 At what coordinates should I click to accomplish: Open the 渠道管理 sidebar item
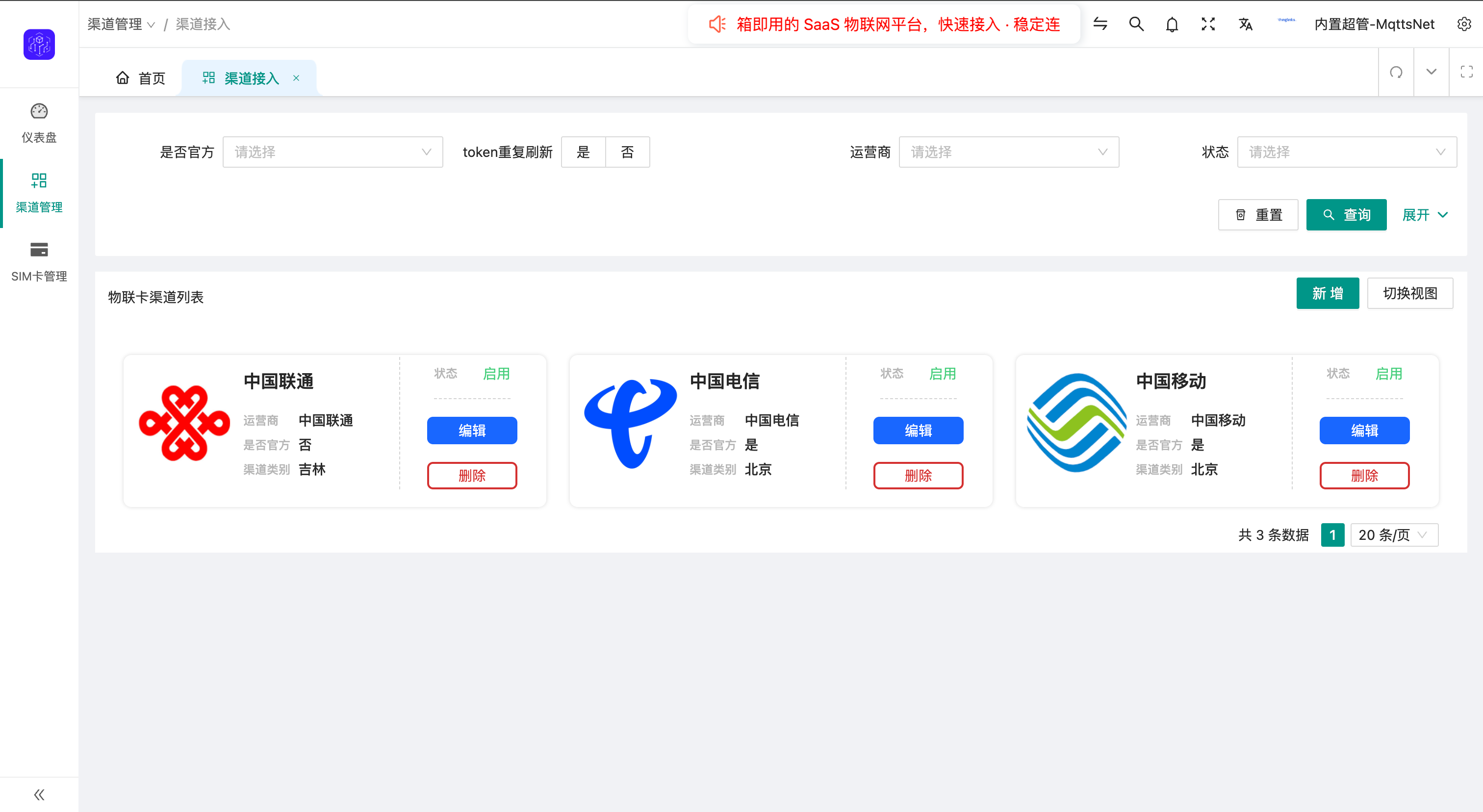click(39, 193)
